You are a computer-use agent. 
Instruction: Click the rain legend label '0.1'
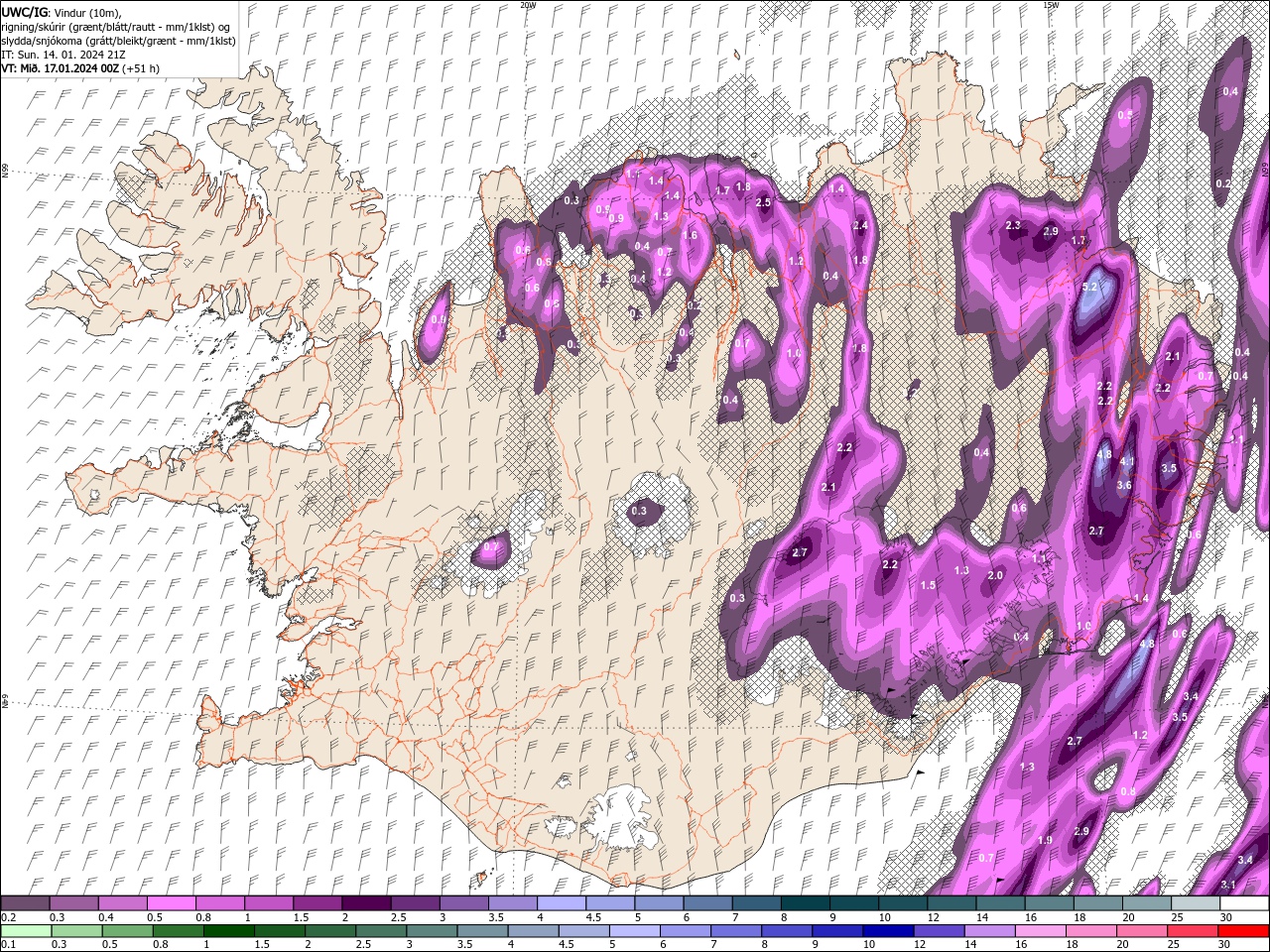tap(7, 945)
